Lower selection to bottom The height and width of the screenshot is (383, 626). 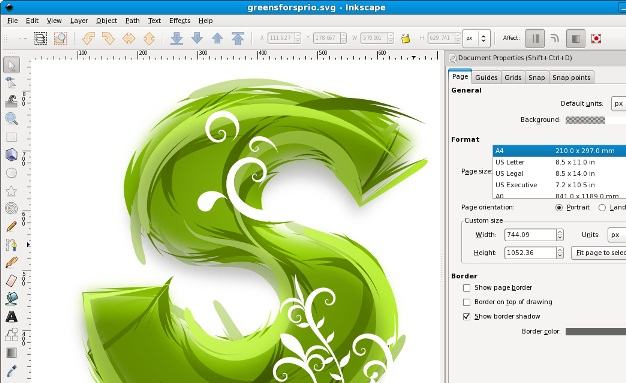click(176, 38)
